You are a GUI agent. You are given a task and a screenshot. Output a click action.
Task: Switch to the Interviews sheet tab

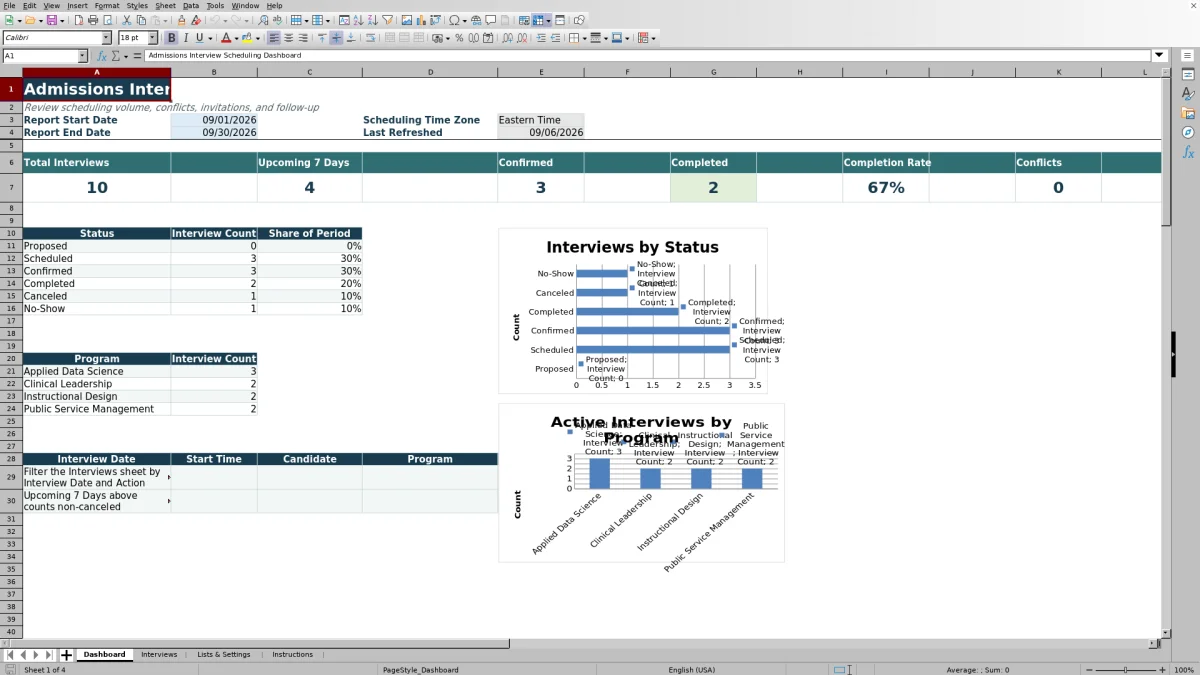click(159, 655)
